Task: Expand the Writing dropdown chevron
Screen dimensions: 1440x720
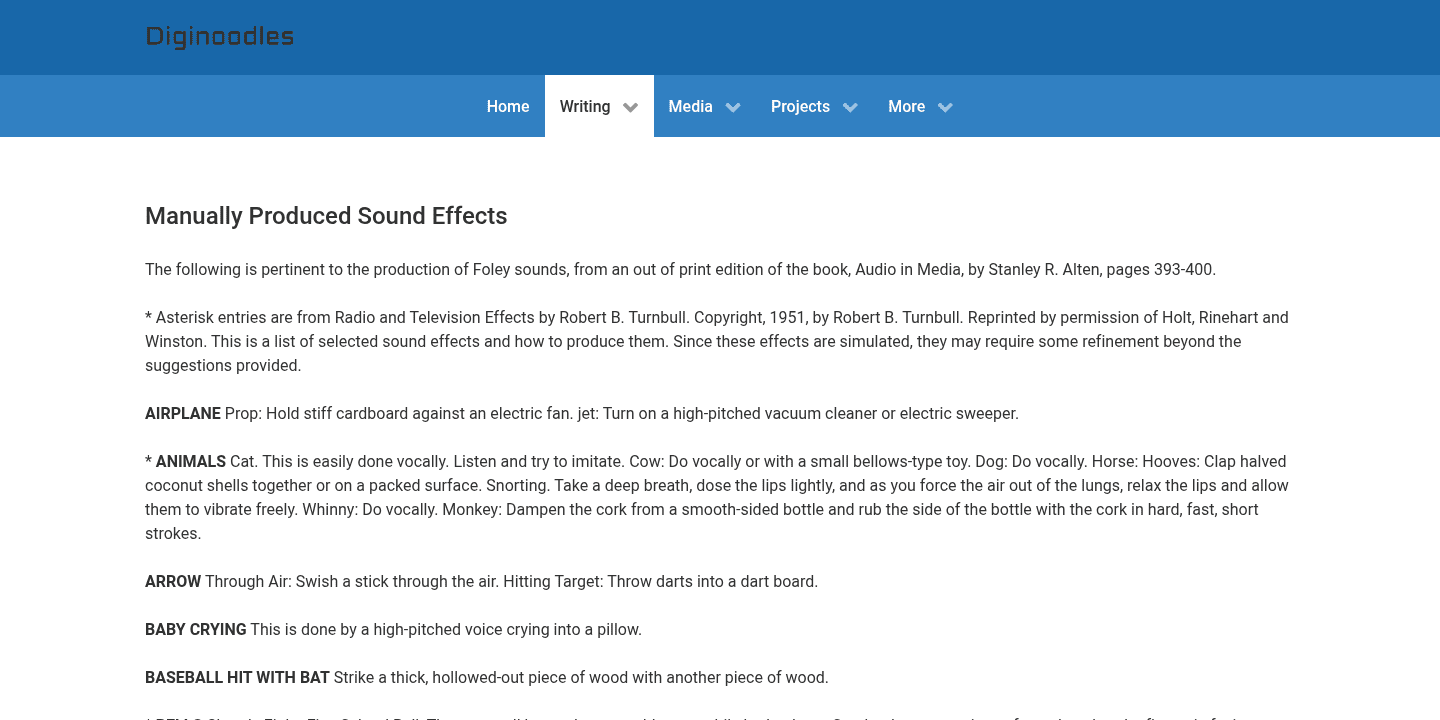Action: coord(630,106)
